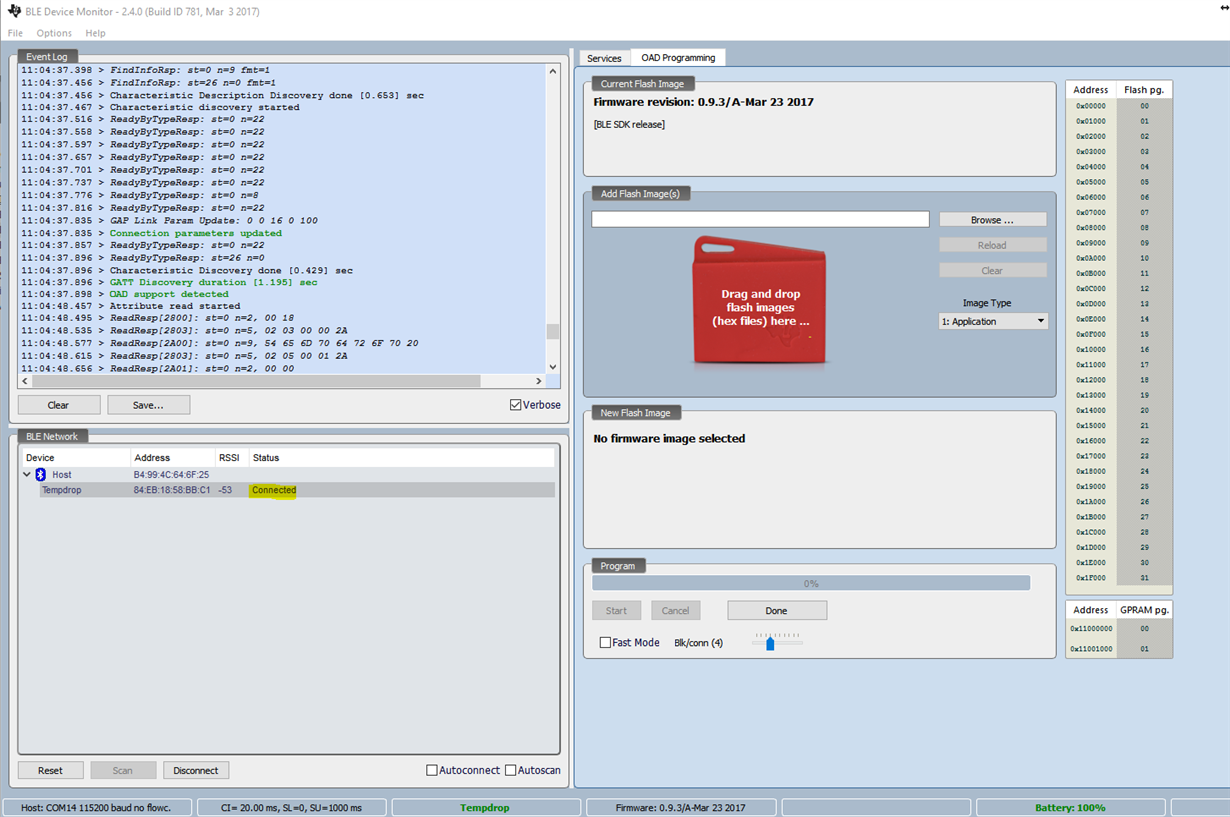Click the Scan button

(x=123, y=770)
